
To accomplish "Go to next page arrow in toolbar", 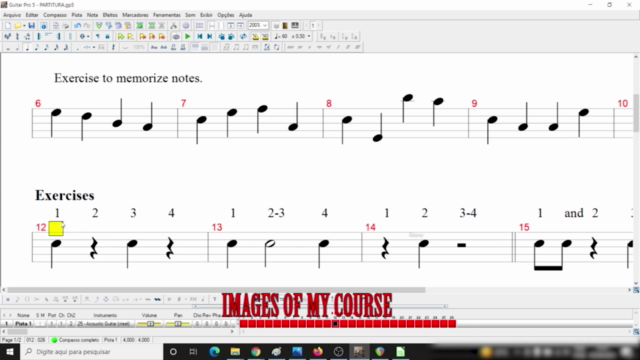I will point(319,25).
